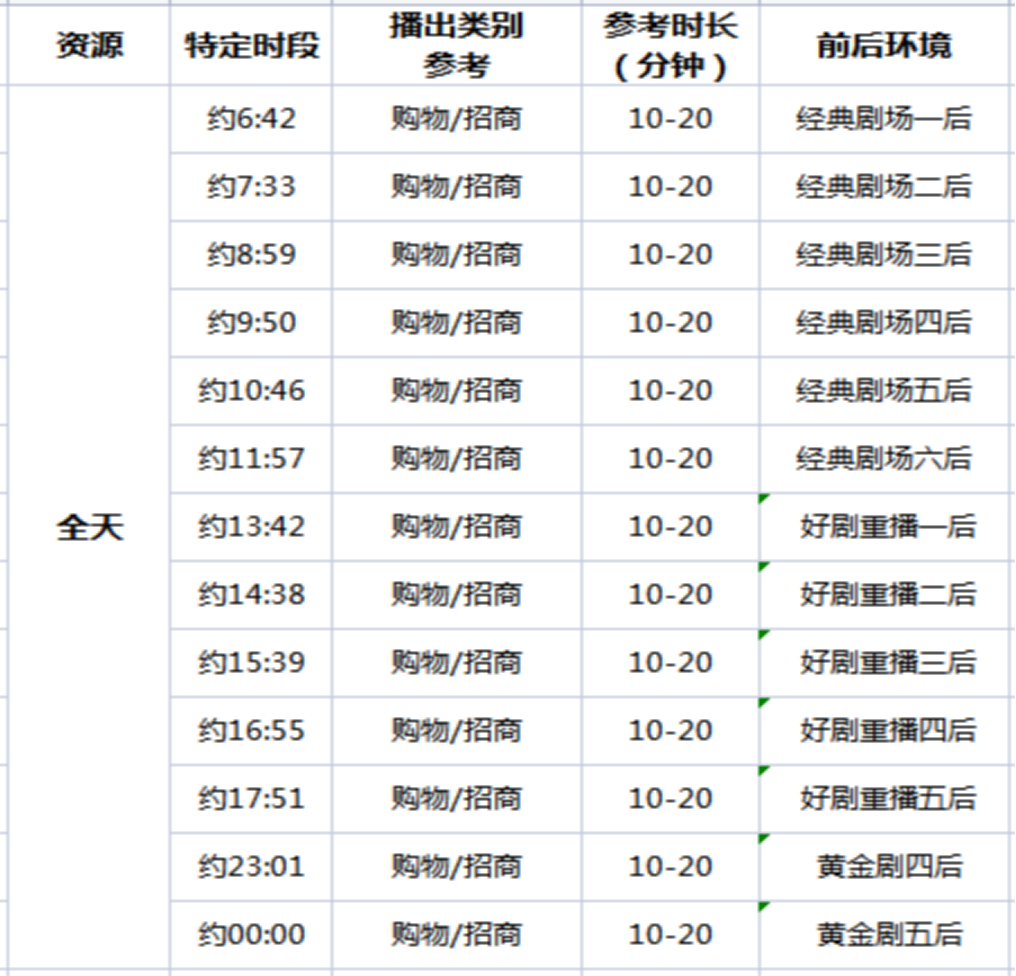Click 10-20 in the 约7:33 row

click(x=671, y=187)
